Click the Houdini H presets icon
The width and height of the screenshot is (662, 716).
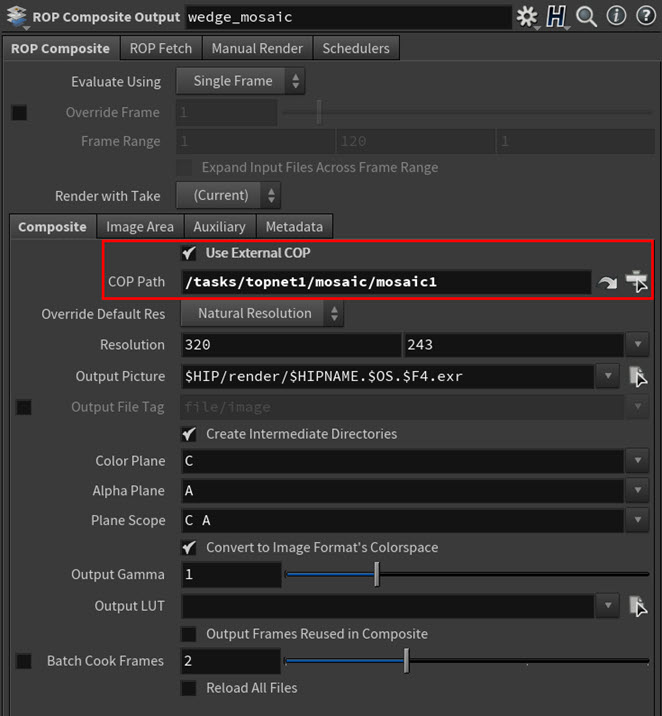(557, 17)
